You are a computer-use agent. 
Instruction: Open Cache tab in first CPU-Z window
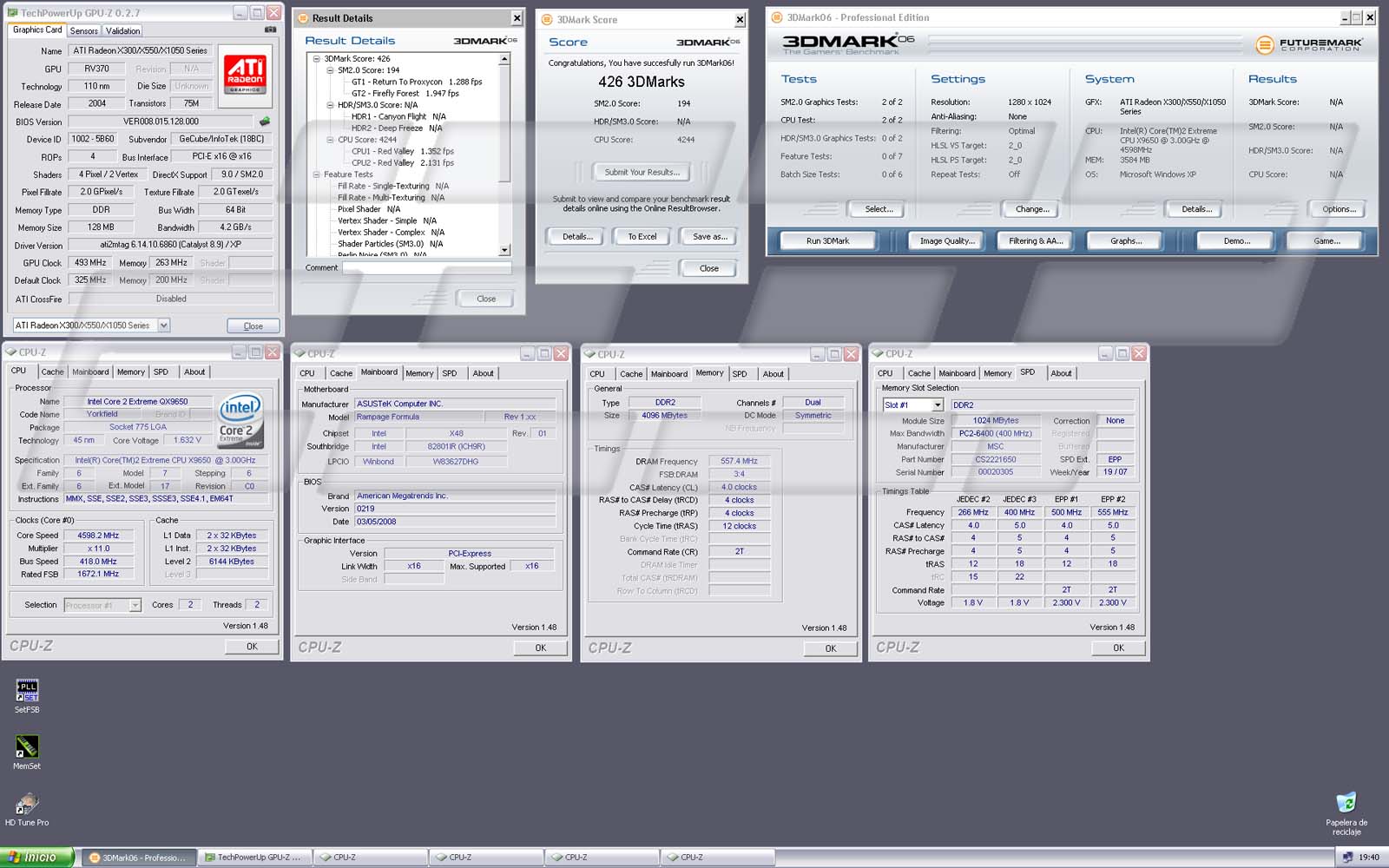coord(53,372)
